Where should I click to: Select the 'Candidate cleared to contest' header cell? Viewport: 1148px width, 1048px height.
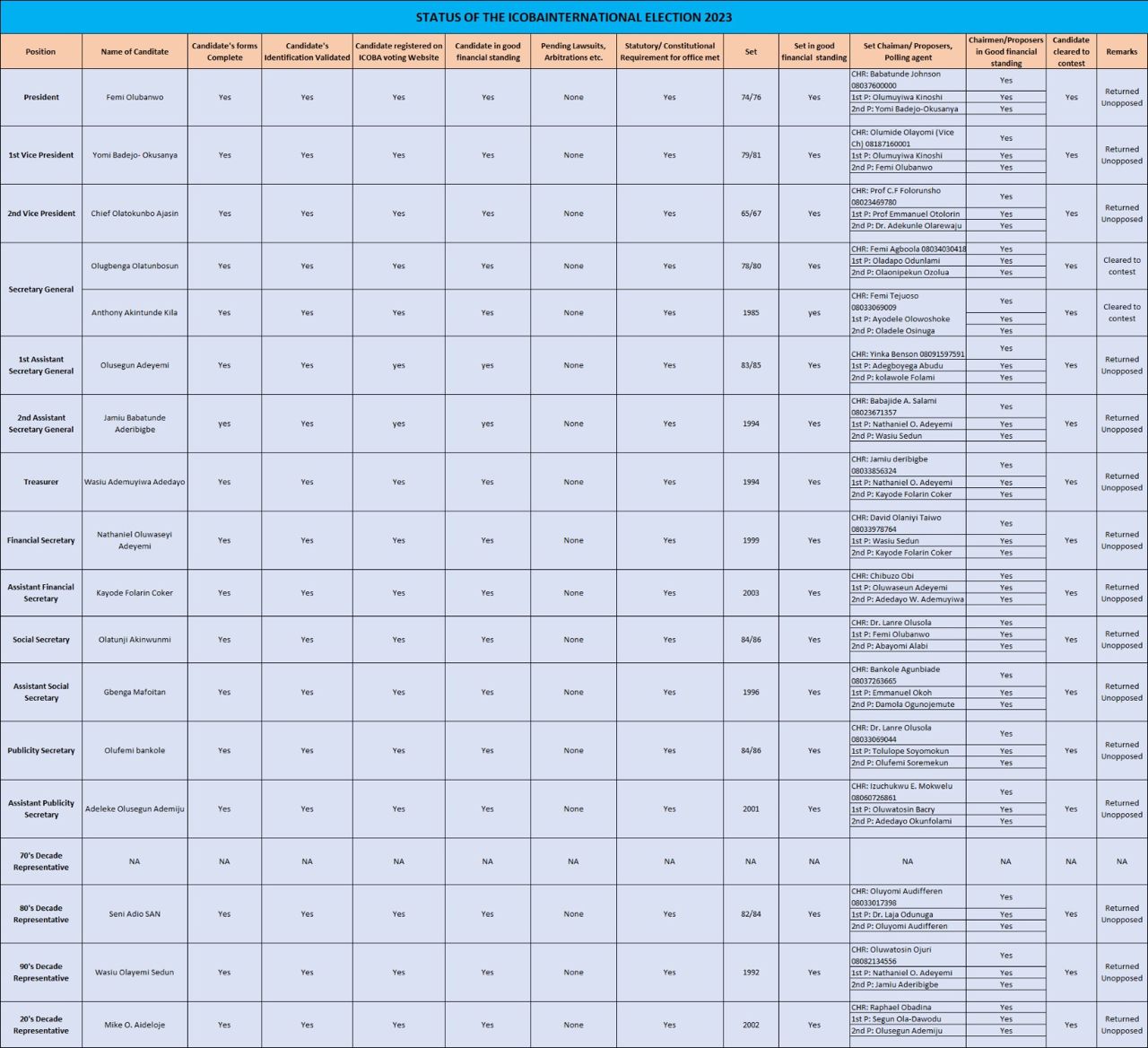[1071, 52]
